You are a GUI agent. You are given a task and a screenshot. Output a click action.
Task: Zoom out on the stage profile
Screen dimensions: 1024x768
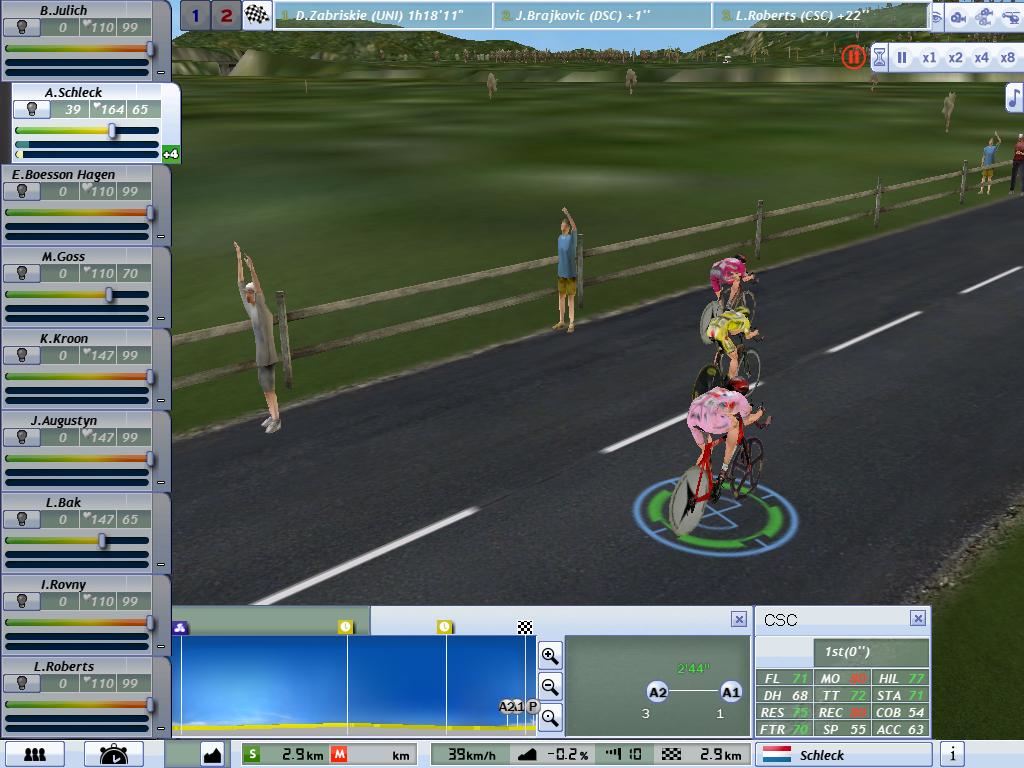coord(550,687)
